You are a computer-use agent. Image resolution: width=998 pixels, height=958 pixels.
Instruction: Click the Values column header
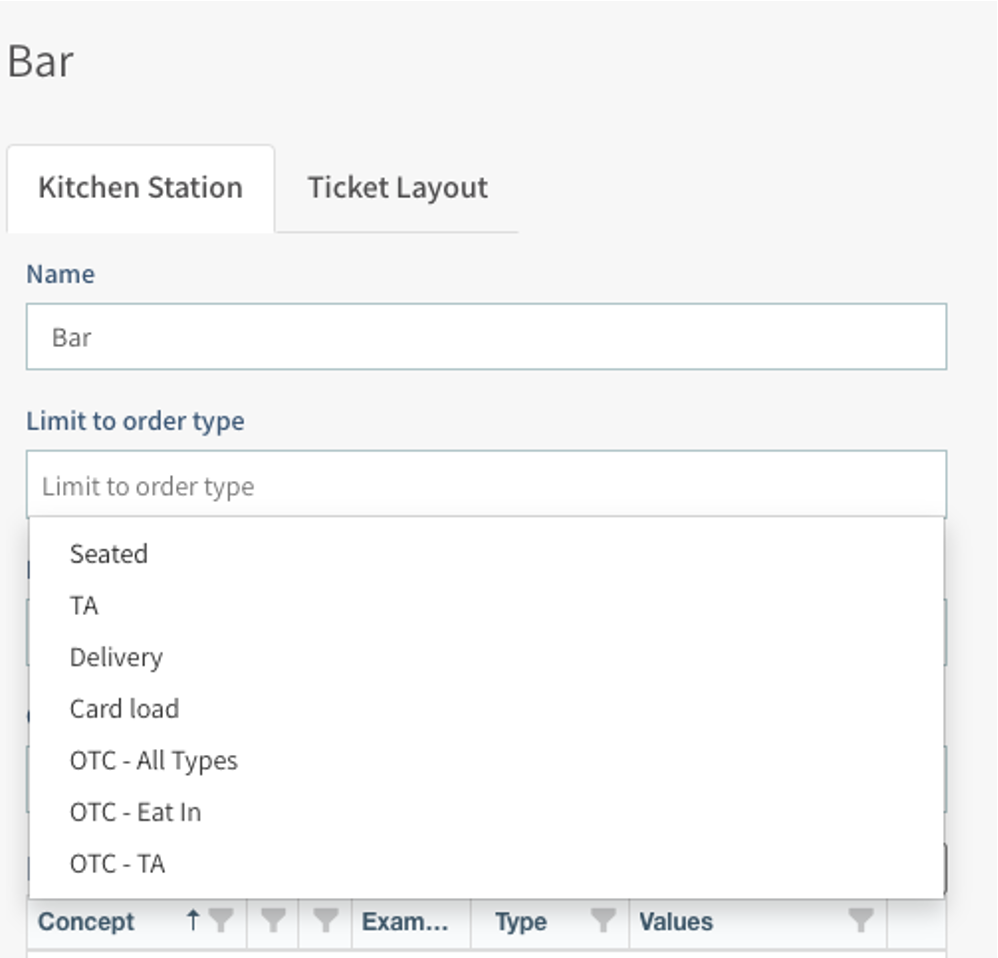(x=676, y=921)
